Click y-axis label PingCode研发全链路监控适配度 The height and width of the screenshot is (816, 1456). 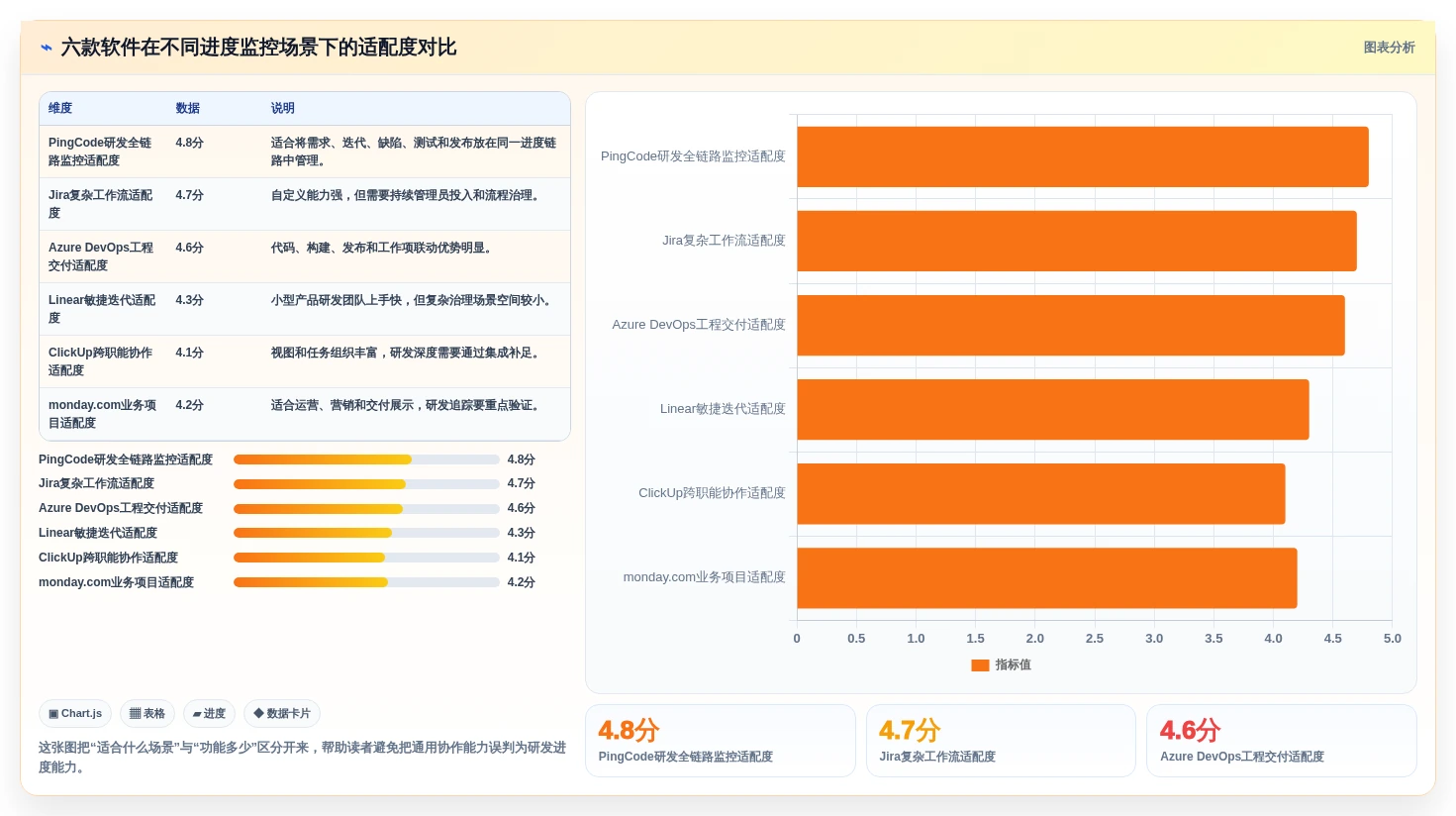coord(693,156)
